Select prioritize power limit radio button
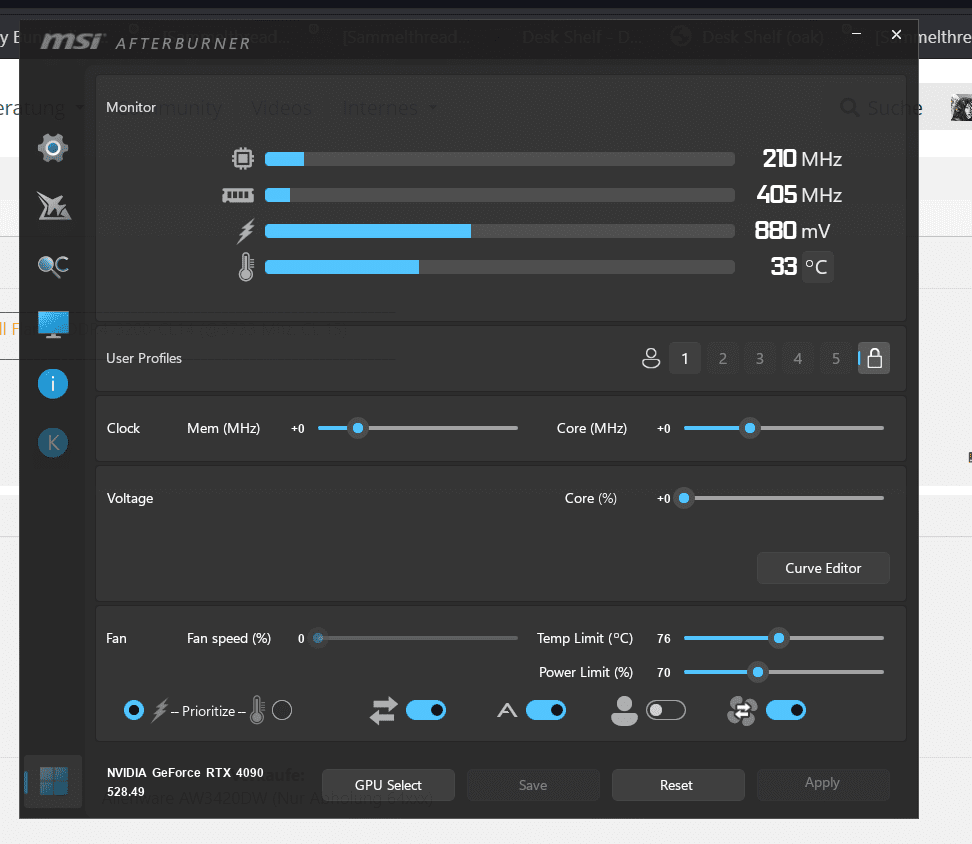The height and width of the screenshot is (844, 972). 134,710
